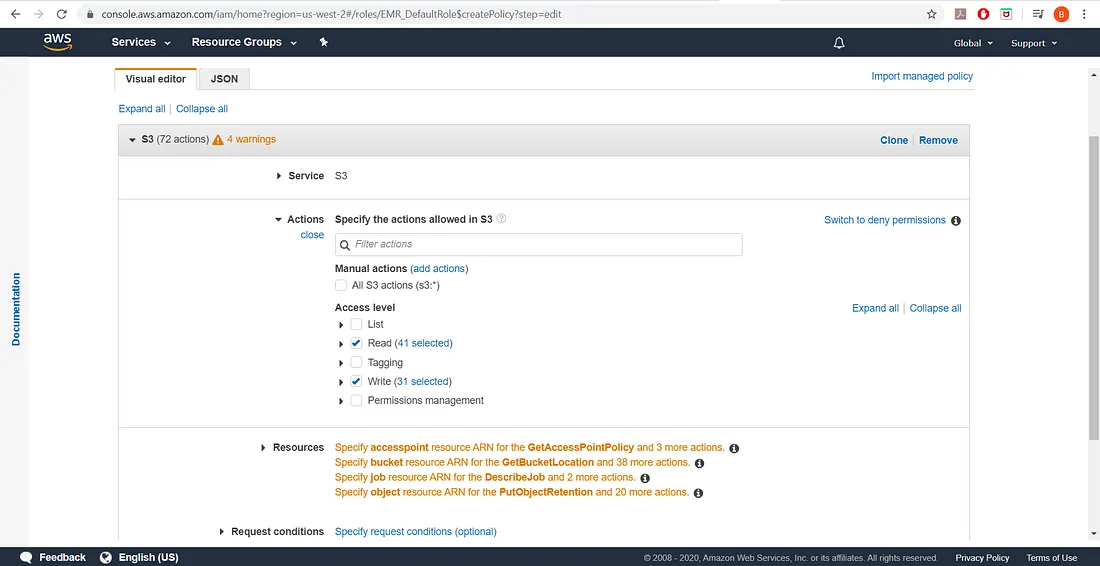
Task: Click the info icon on object resource warning
Action: [x=698, y=493]
